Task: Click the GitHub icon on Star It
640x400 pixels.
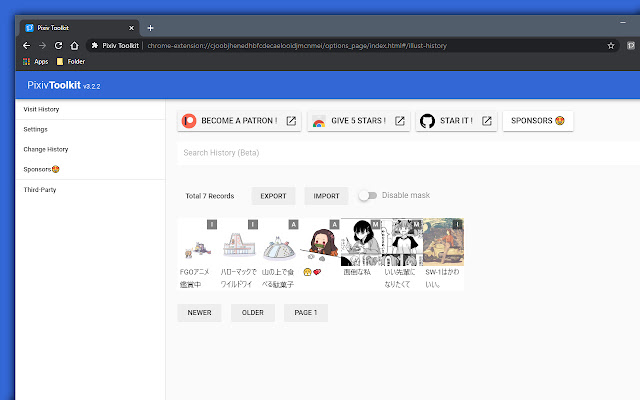Action: 428,121
